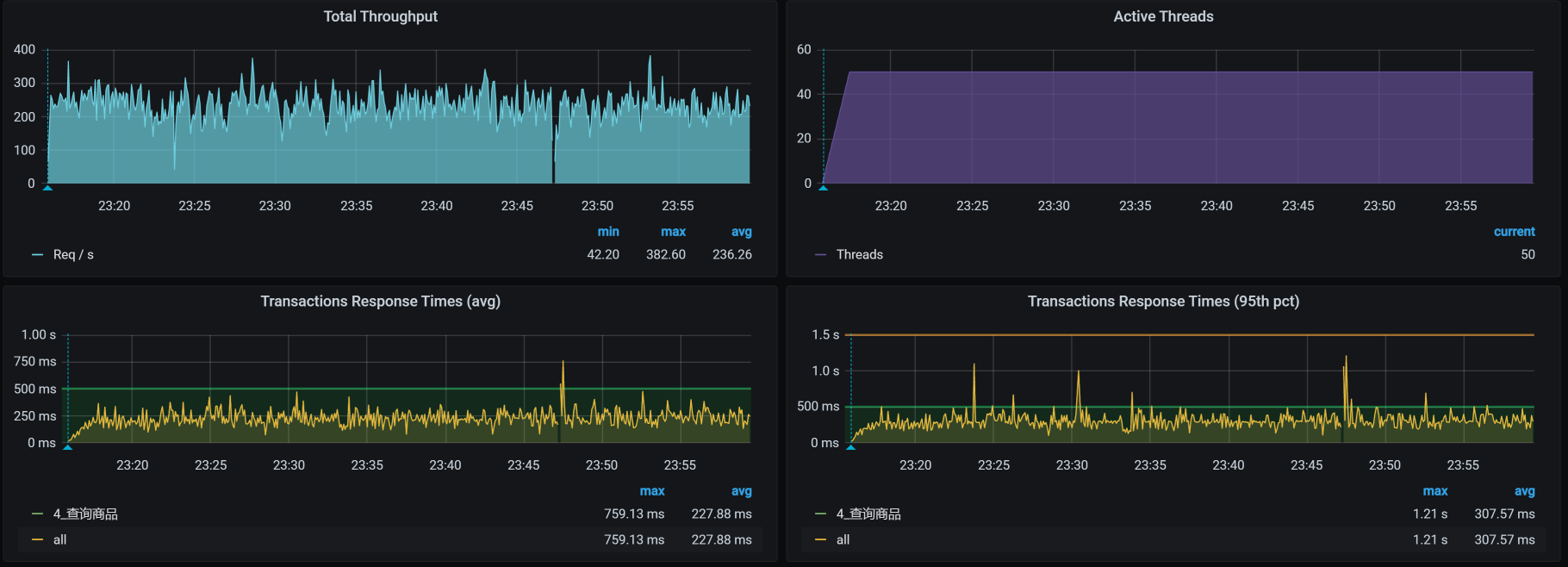The image size is (1568, 567).
Task: Sort Total Throughput legend by max
Action: click(673, 232)
